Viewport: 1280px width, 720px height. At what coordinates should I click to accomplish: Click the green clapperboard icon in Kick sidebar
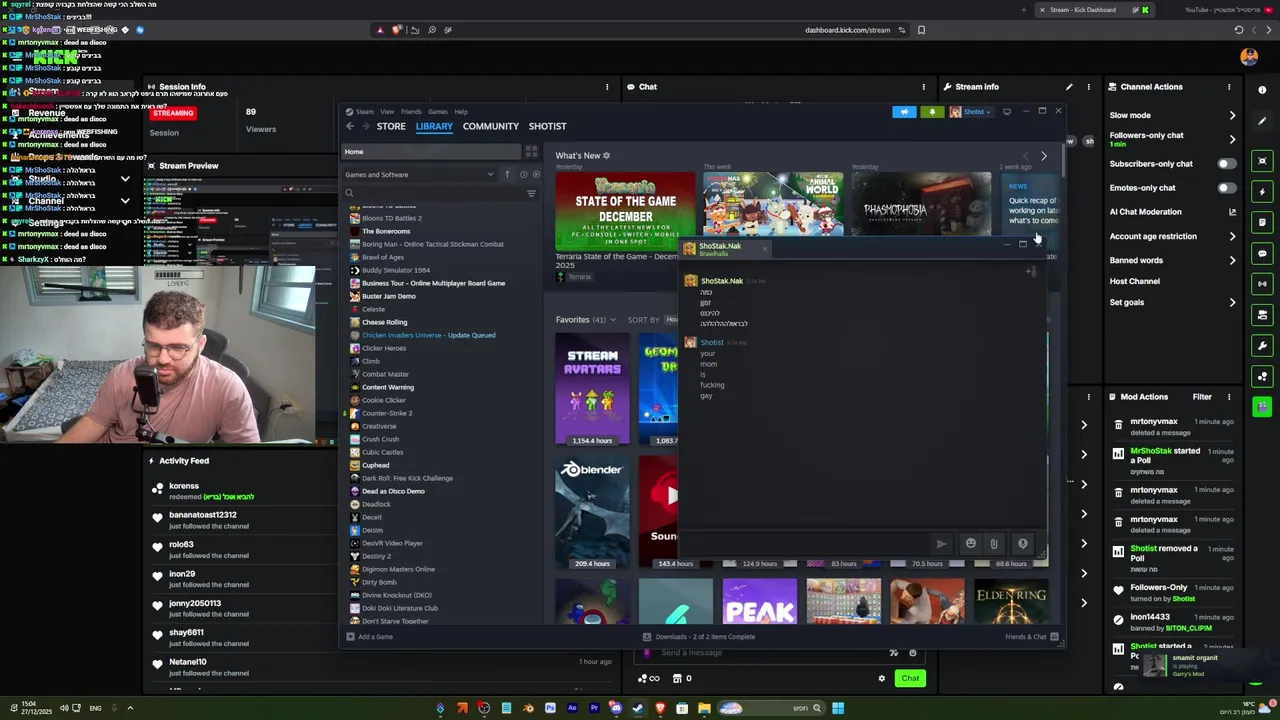(1262, 406)
